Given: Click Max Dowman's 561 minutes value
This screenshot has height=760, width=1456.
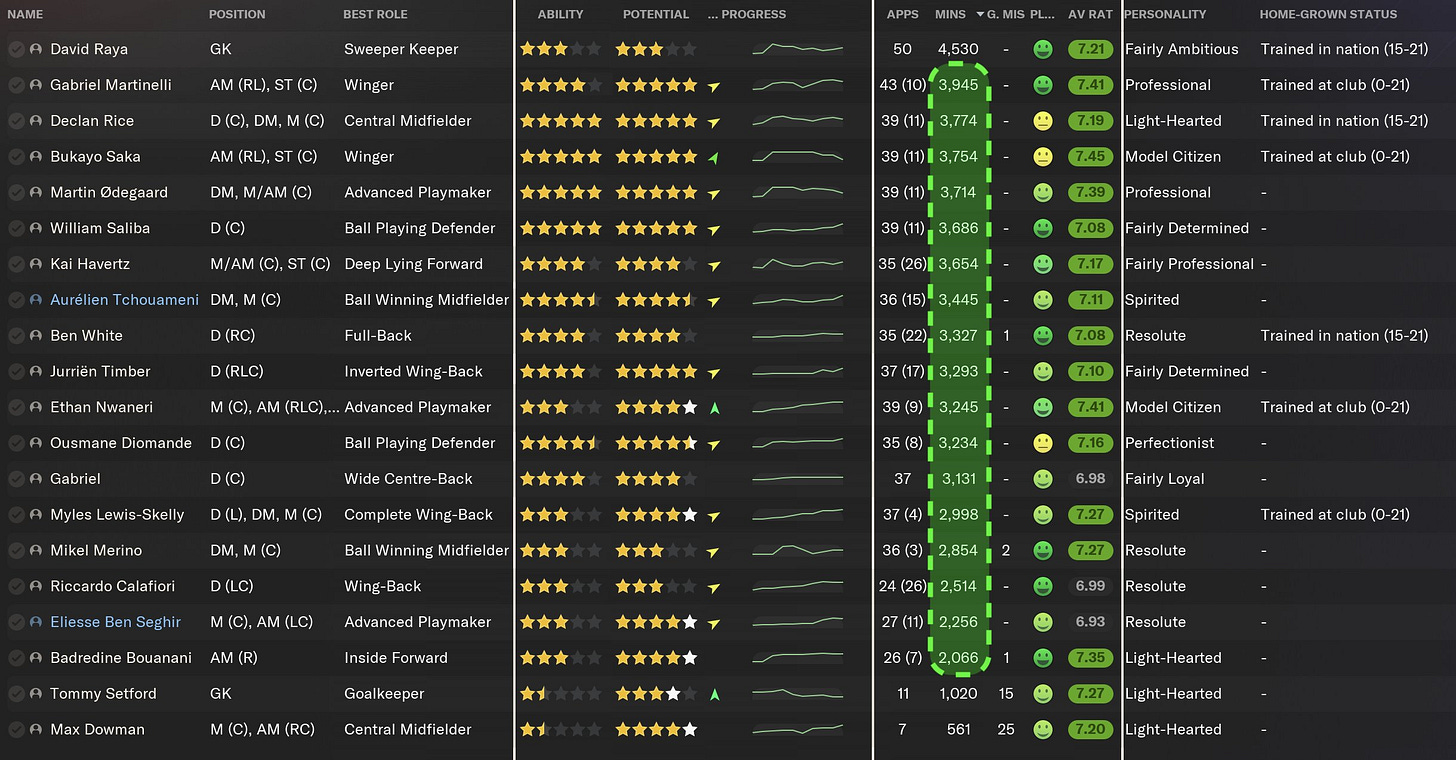Looking at the screenshot, I should [958, 729].
